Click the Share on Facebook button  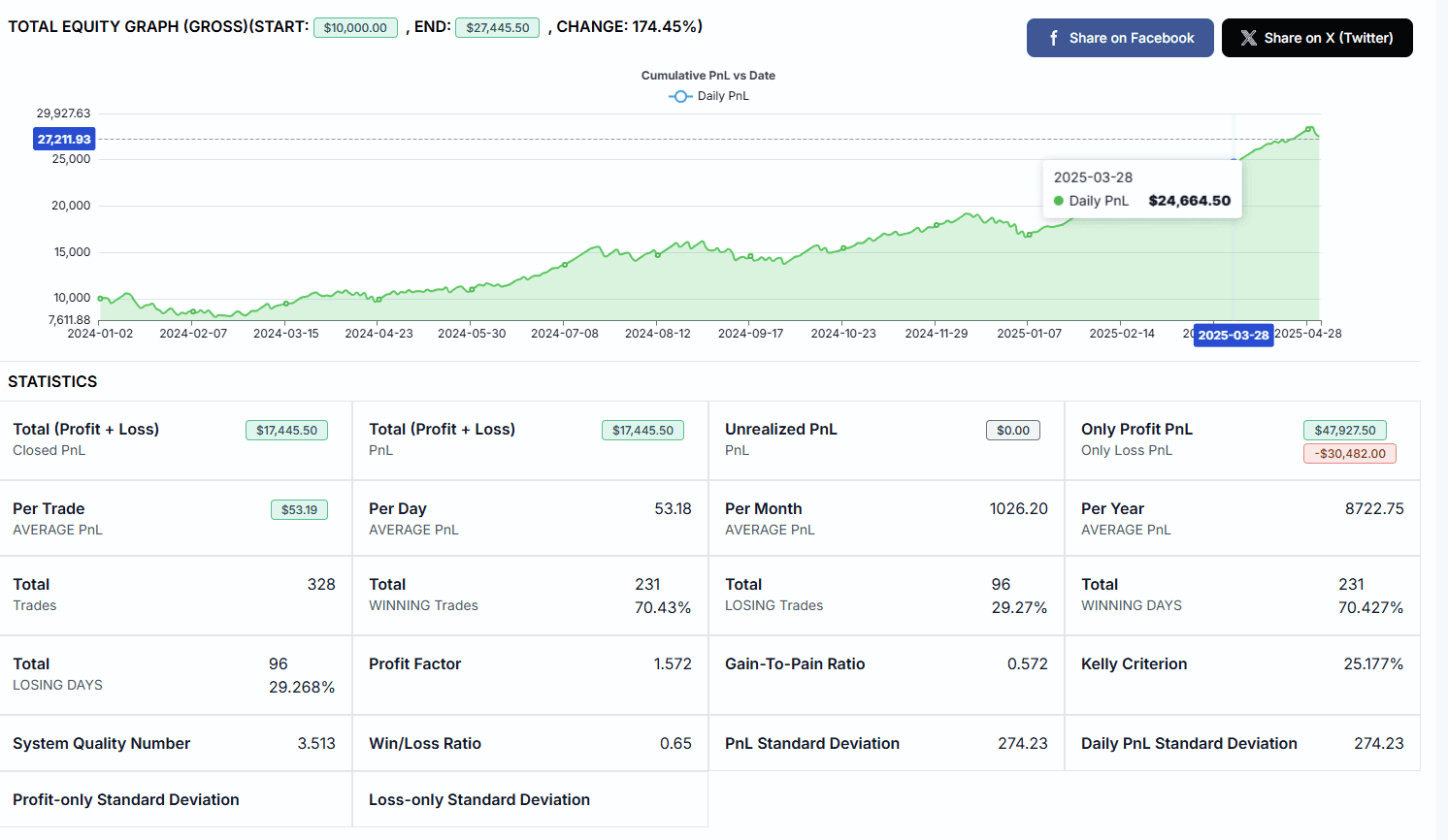pos(1120,38)
